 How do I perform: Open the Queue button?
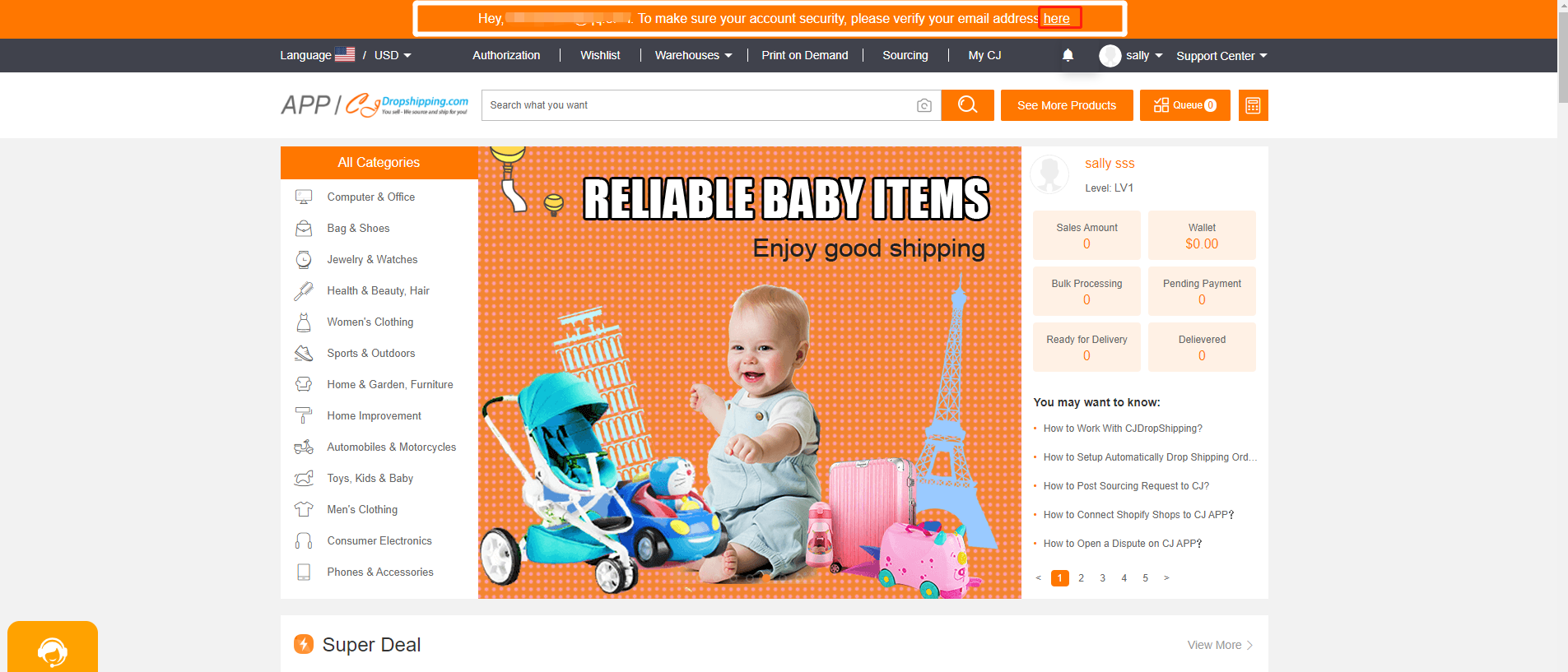pyautogui.click(x=1184, y=105)
